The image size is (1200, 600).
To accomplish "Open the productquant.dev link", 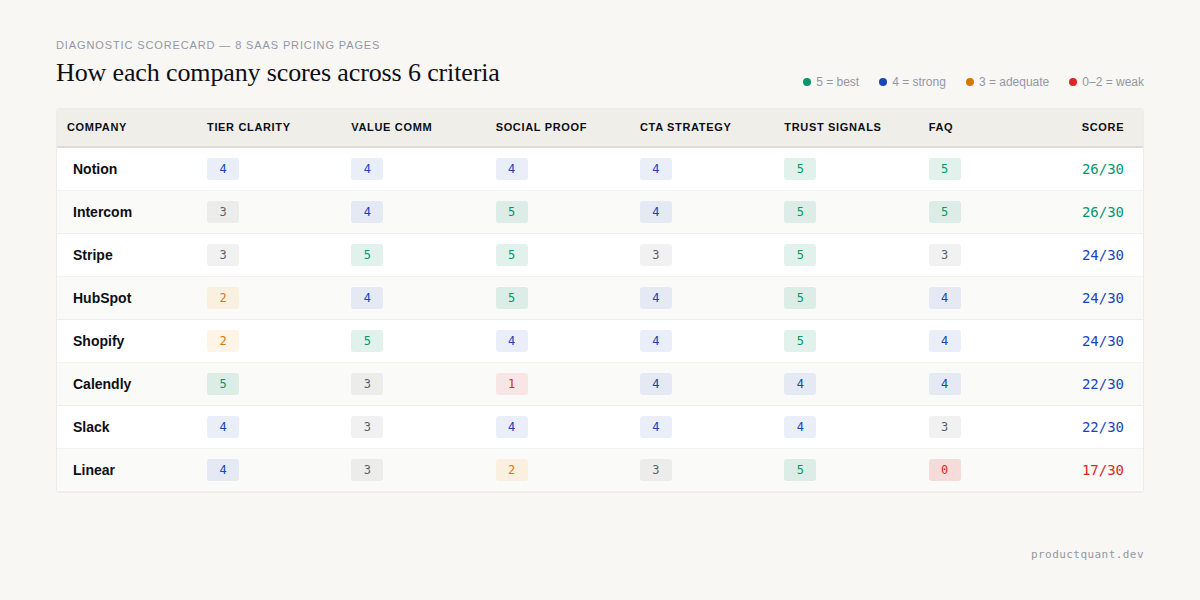I will (1088, 554).
